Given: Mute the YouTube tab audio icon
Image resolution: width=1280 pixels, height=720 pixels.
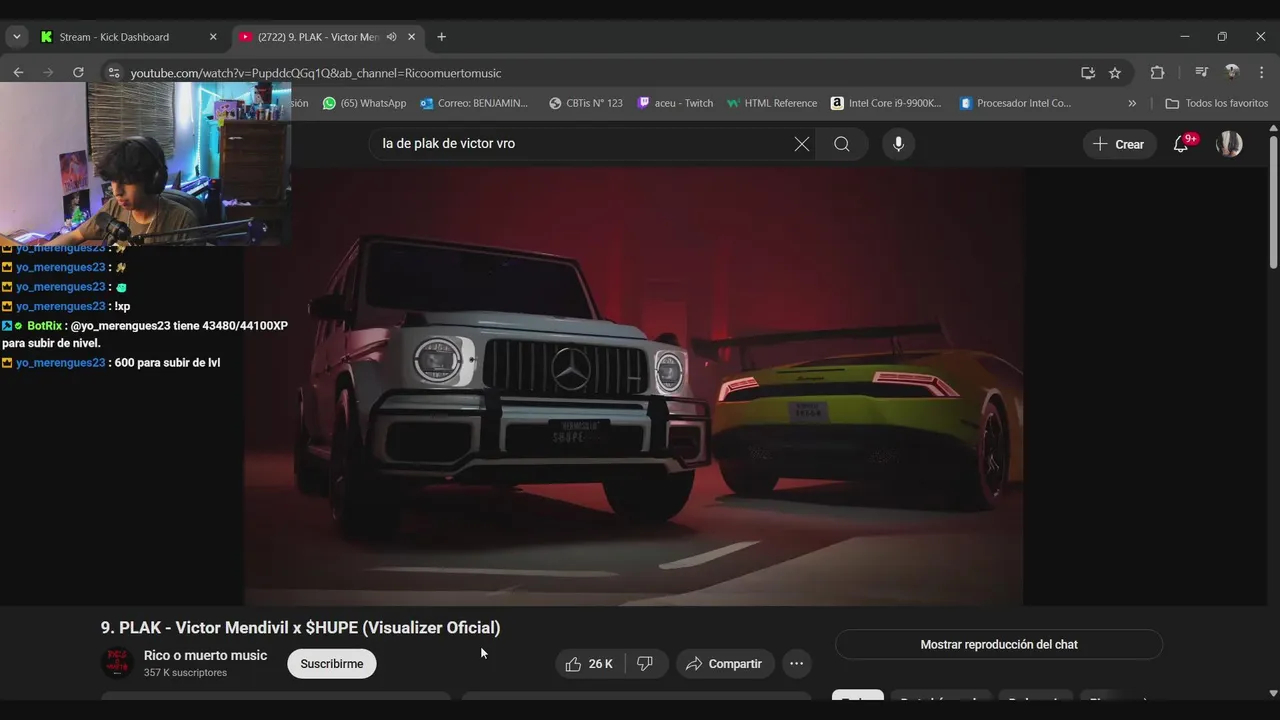Looking at the screenshot, I should [392, 37].
